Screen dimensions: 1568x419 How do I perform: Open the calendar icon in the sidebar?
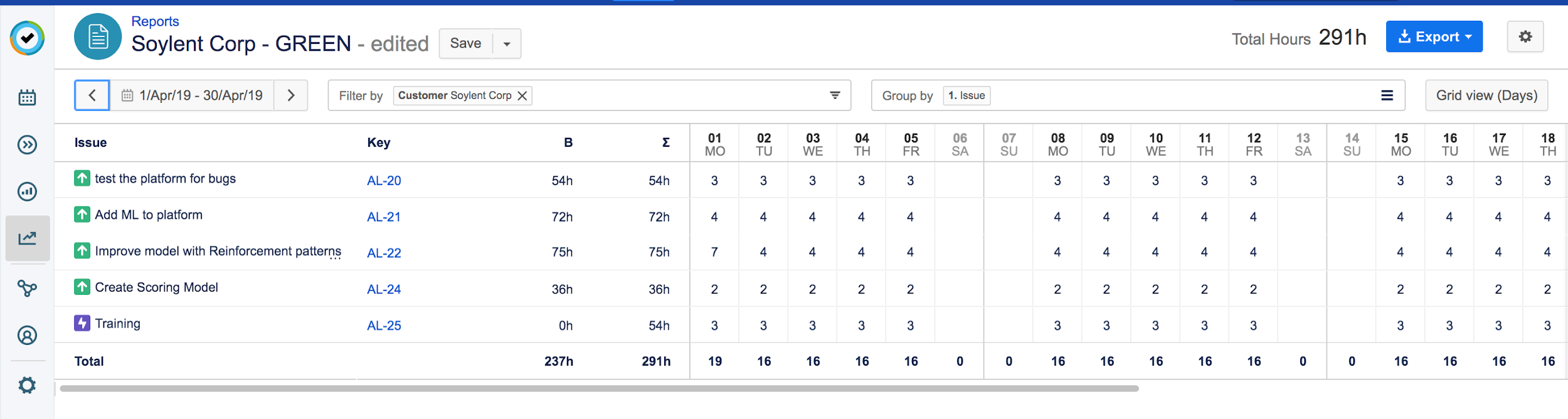click(x=27, y=97)
